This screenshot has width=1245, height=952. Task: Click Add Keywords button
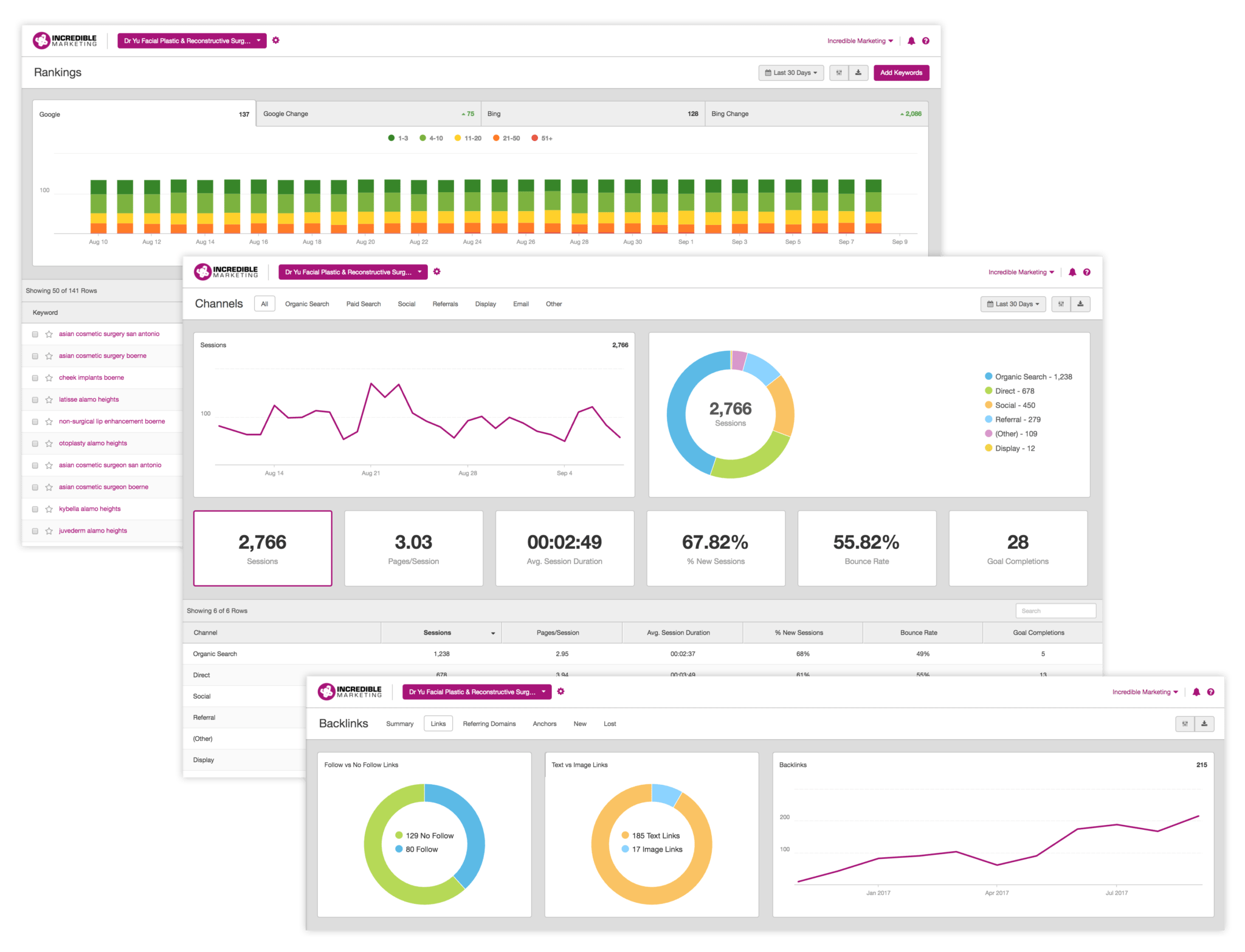click(x=902, y=73)
